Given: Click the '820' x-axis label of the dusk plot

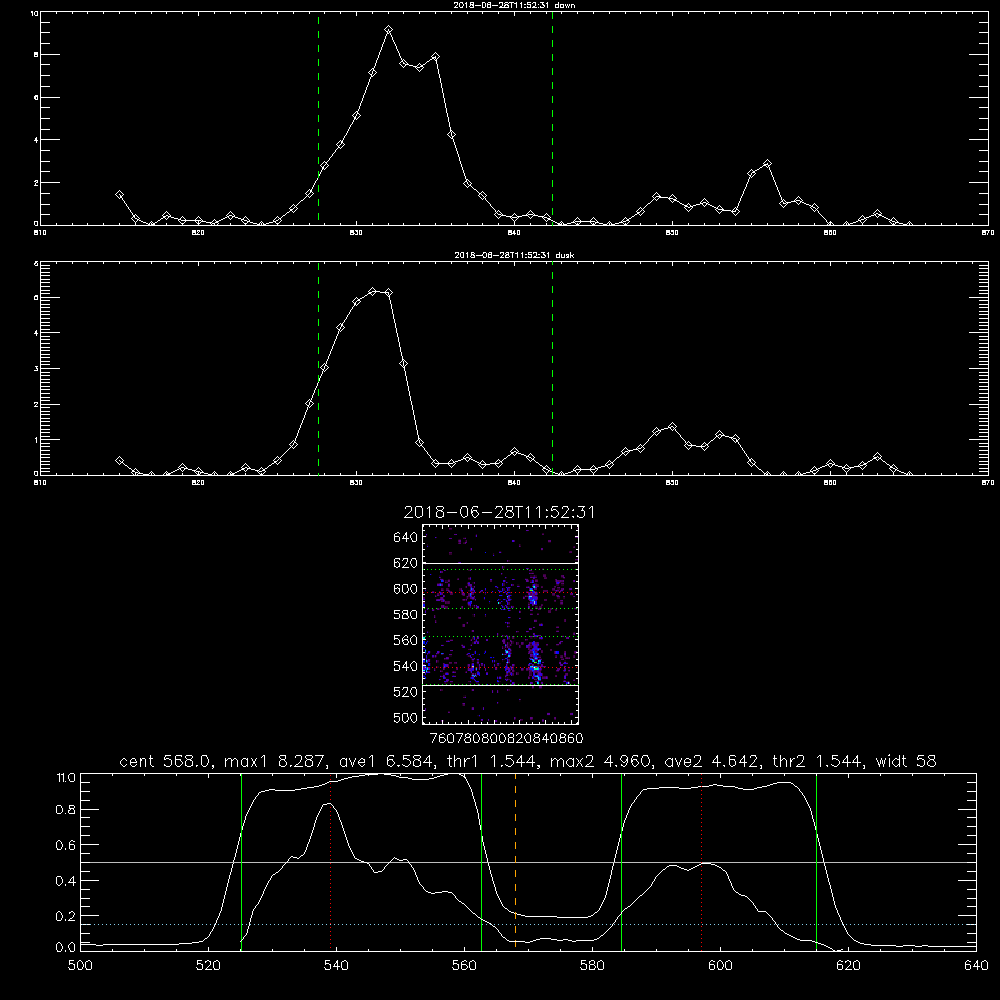Looking at the screenshot, I should pos(198,483).
